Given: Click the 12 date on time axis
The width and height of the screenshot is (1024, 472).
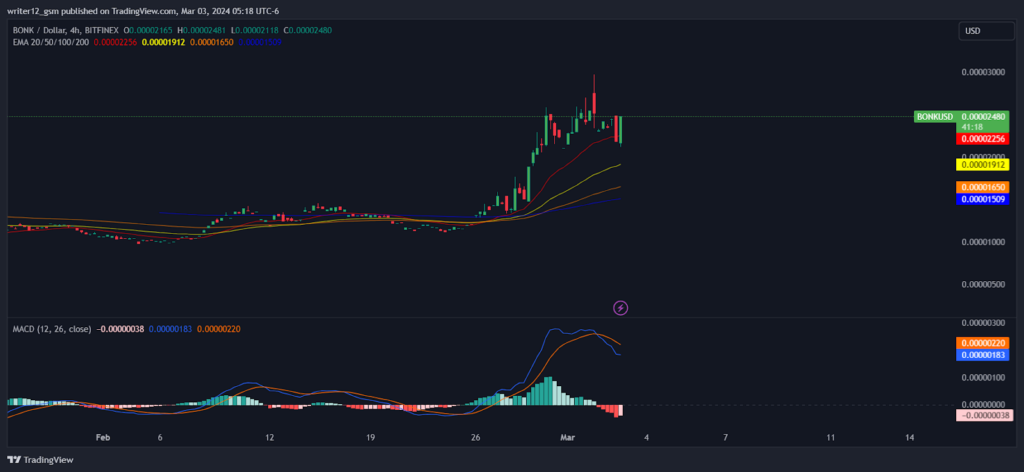Looking at the screenshot, I should click(x=269, y=437).
